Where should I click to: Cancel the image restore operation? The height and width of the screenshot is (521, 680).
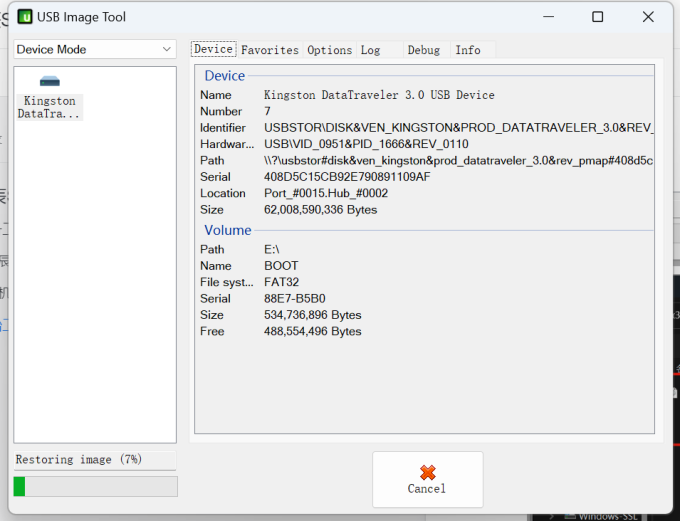427,479
